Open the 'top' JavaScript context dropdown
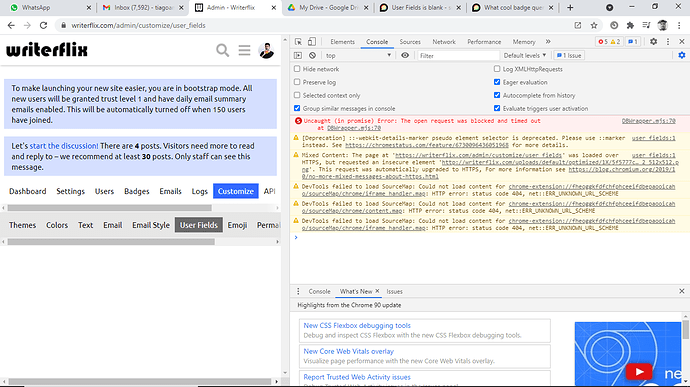The image size is (690, 387). point(358,55)
